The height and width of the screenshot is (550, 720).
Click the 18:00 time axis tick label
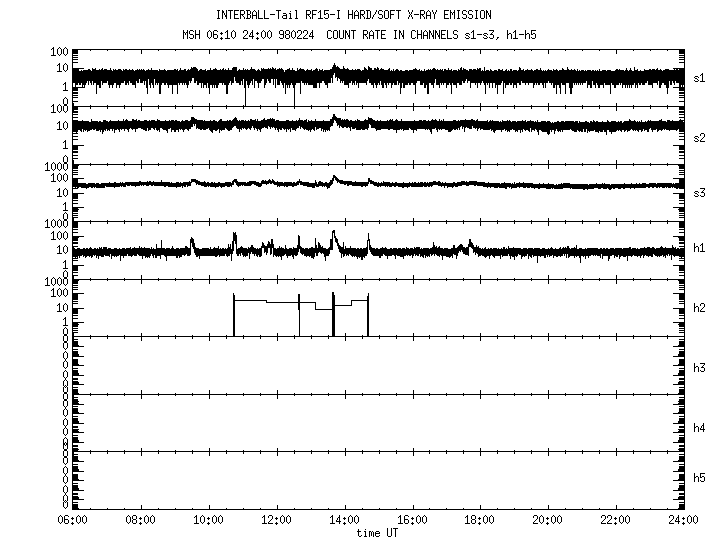[480, 520]
